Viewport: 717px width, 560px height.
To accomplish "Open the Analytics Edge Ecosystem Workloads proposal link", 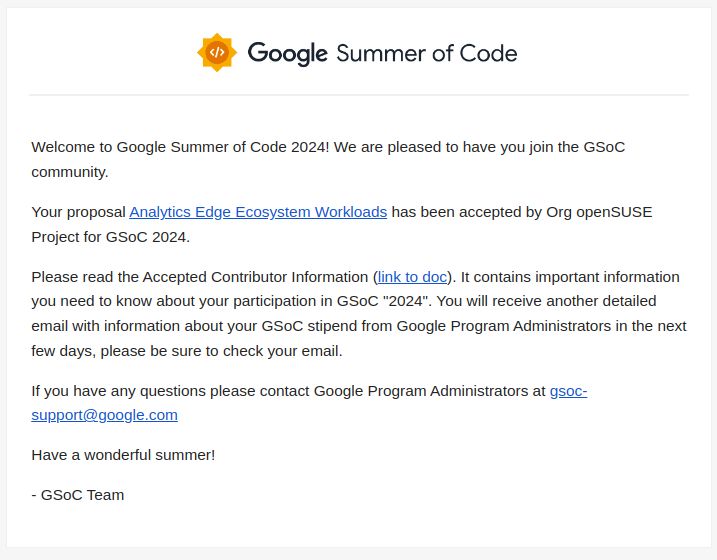I will tap(258, 212).
